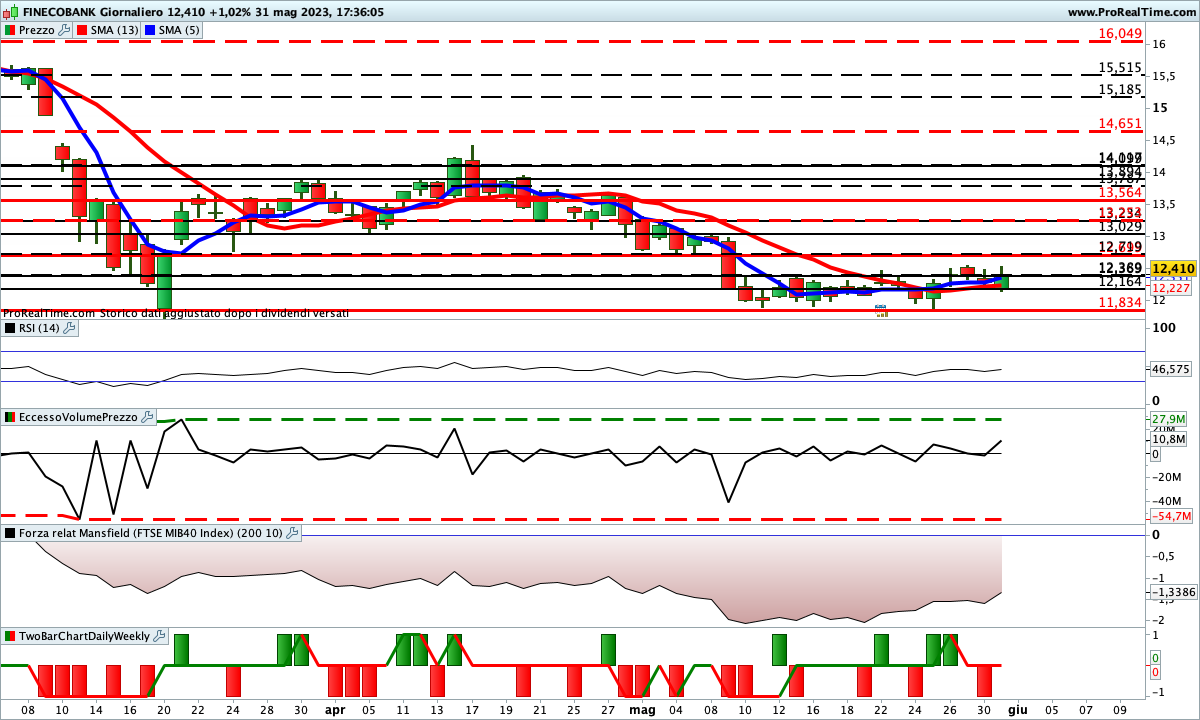
Task: Select the SMA (5) indicator label
Action: 179,30
